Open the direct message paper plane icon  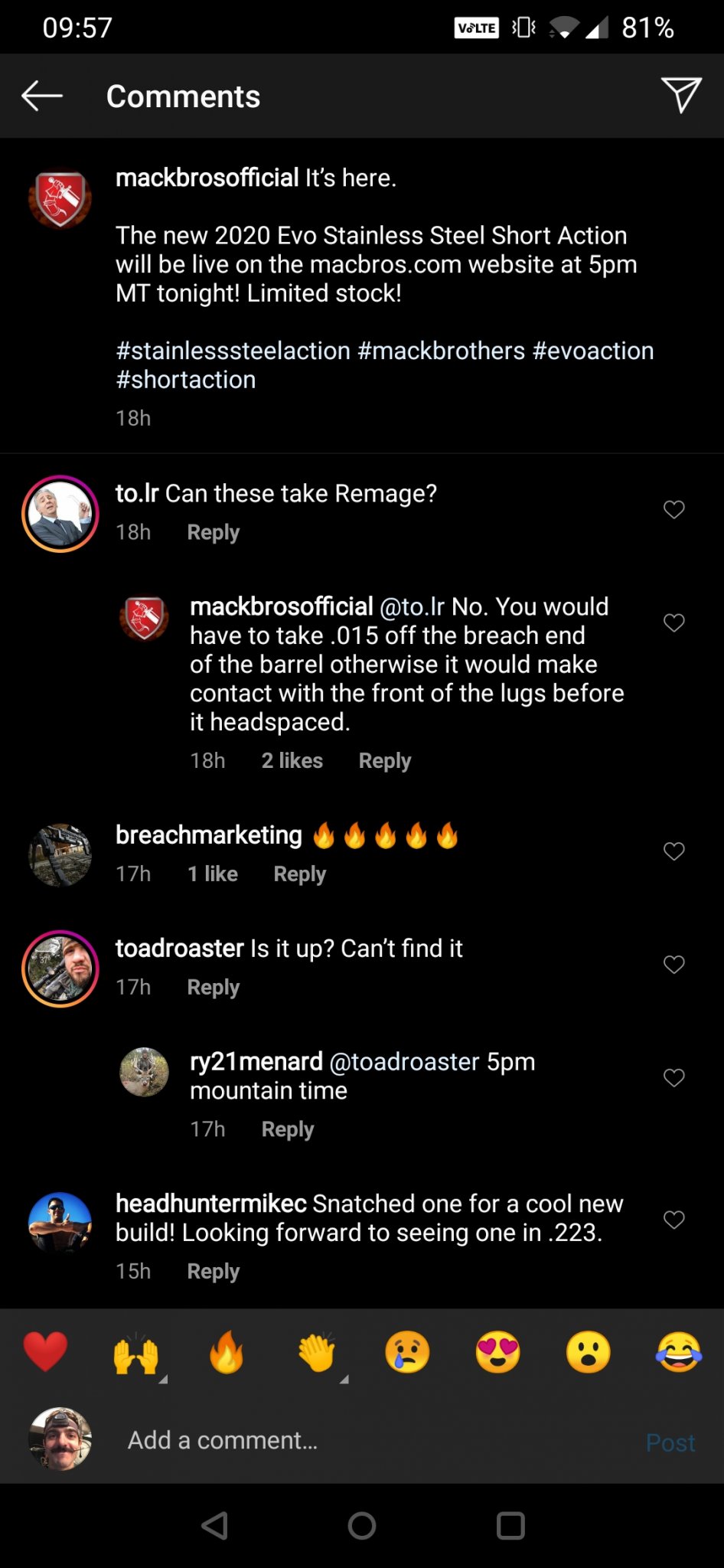[x=680, y=96]
